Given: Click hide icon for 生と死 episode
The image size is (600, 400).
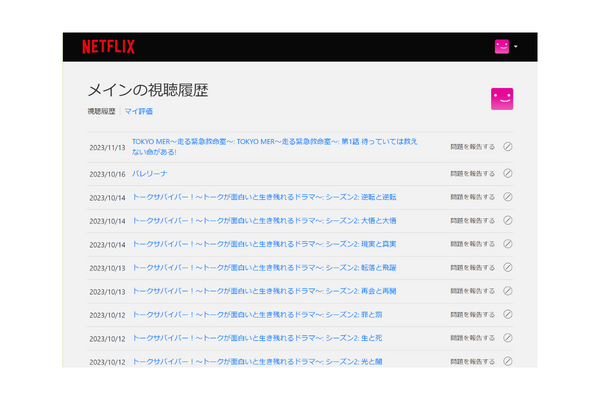Looking at the screenshot, I should point(507,338).
